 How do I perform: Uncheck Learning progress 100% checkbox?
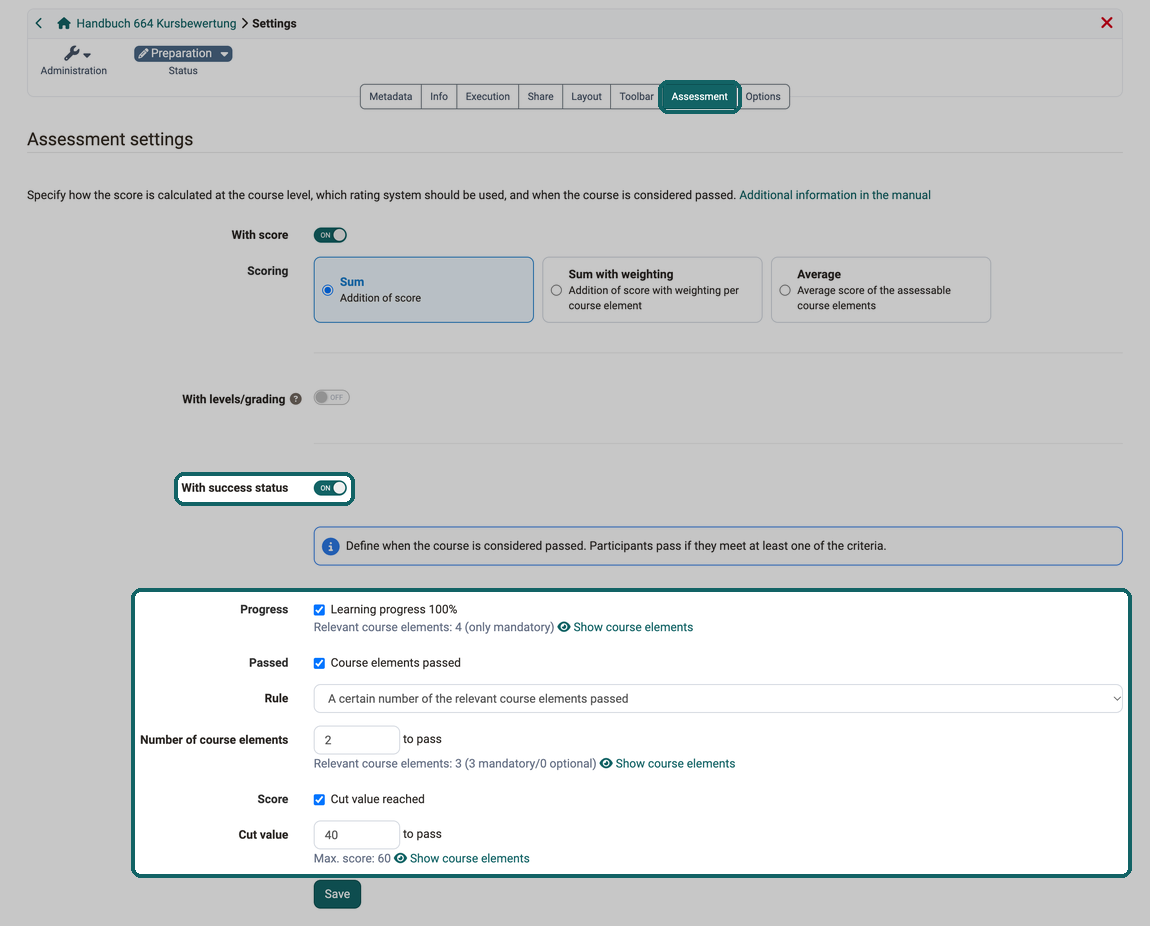click(x=319, y=610)
